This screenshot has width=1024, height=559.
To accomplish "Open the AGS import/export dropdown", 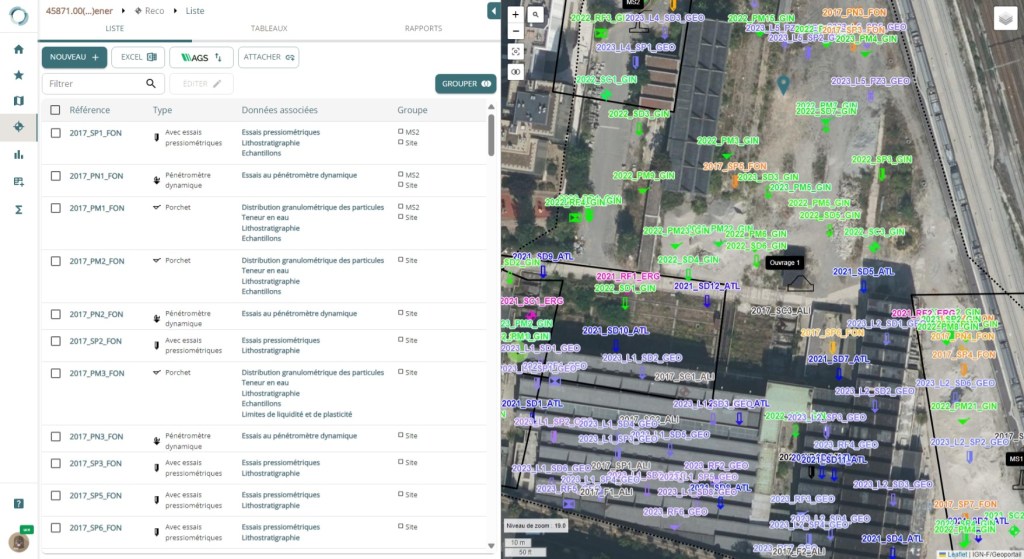I will [201, 57].
